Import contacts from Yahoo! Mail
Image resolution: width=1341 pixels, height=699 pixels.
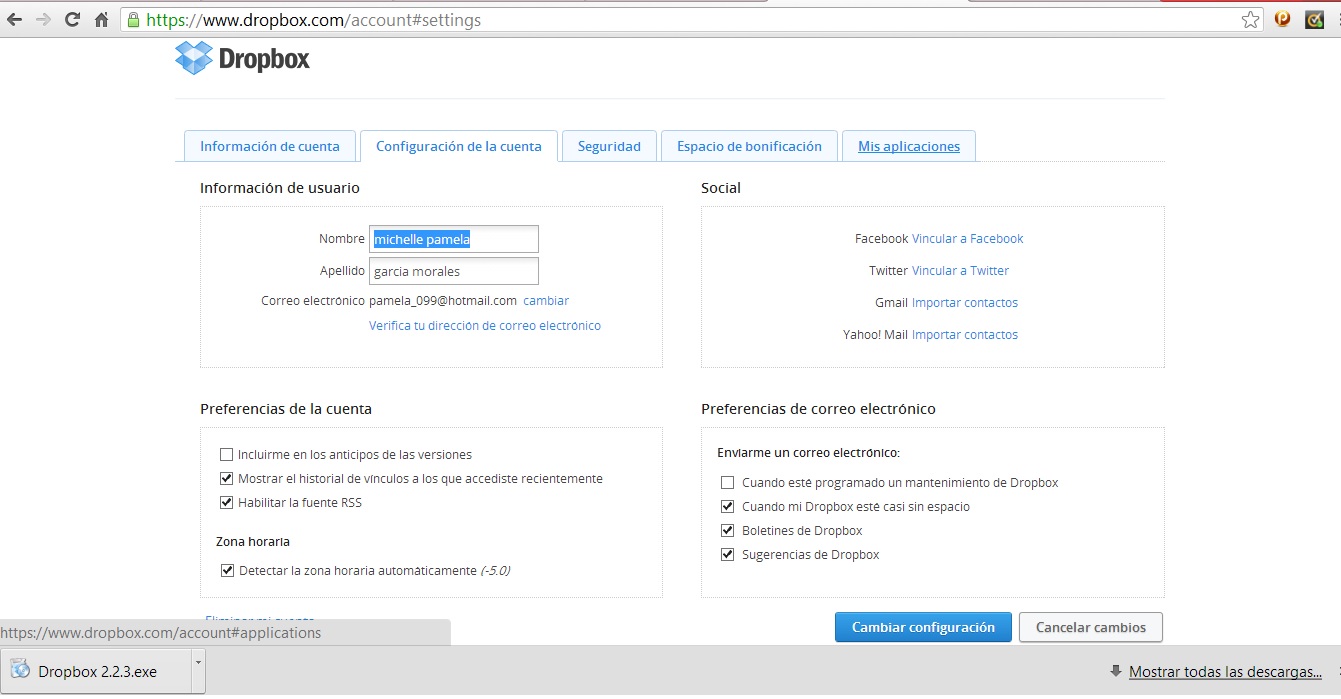tap(965, 335)
